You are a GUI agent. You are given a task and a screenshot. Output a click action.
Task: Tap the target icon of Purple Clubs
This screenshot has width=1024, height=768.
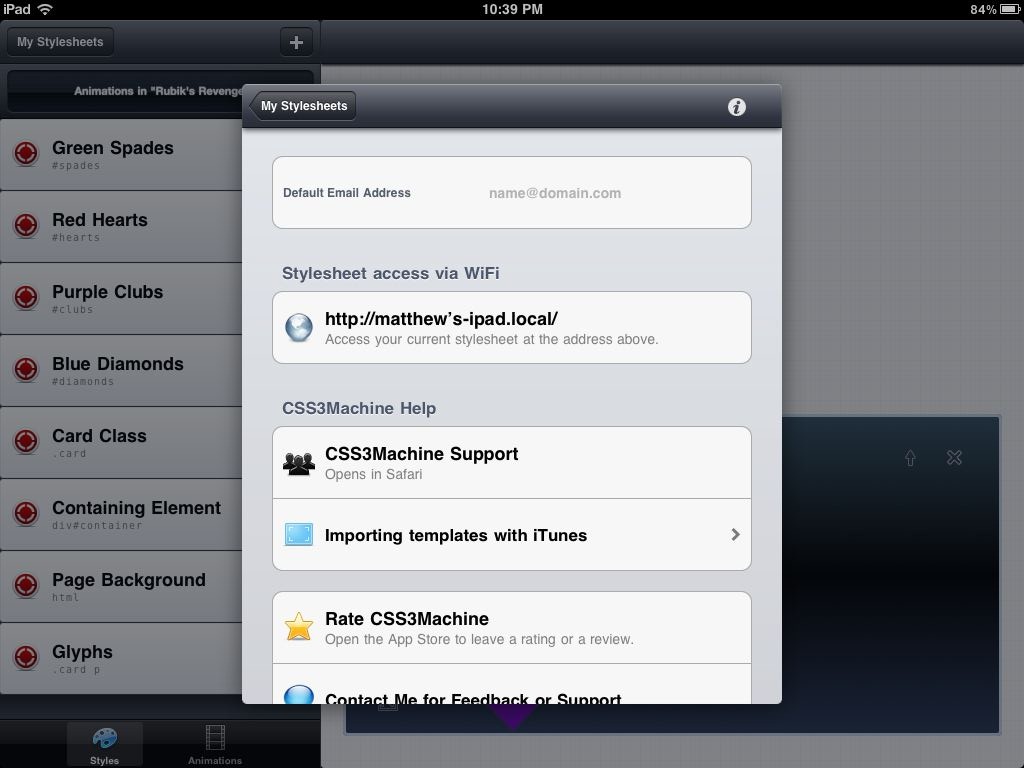pyautogui.click(x=26, y=297)
